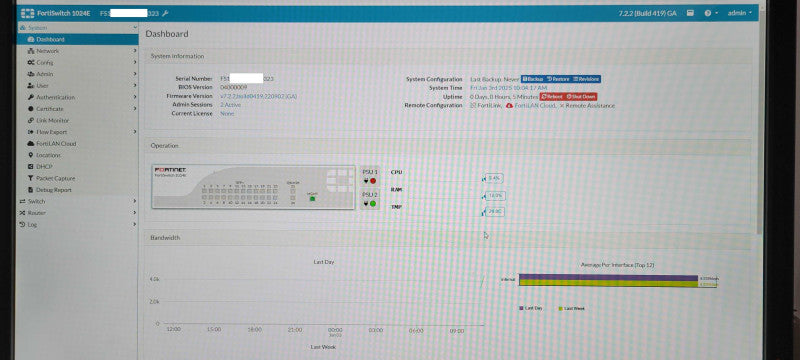
Task: Click the yellow Last Week legend swatch
Action: [561, 308]
